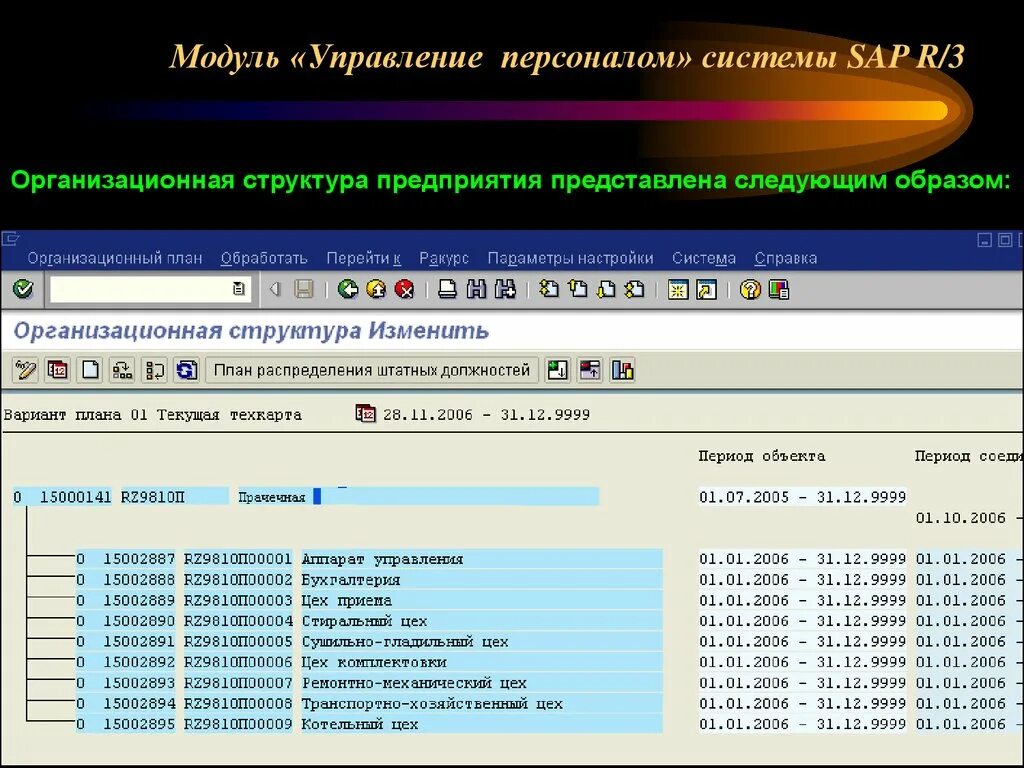The image size is (1024, 768).
Task: Click object code RZ9810П of root
Action: (153, 497)
